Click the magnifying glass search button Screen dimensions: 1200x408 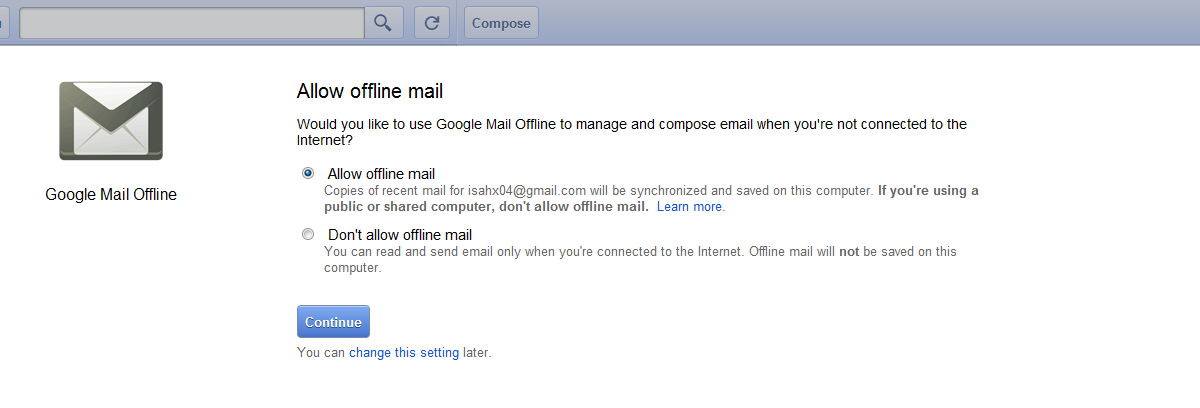[x=383, y=23]
